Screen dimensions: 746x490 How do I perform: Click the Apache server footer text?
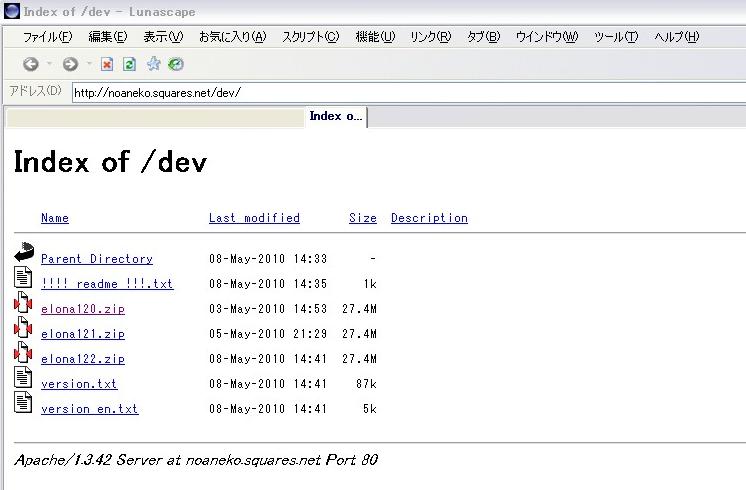pos(196,460)
